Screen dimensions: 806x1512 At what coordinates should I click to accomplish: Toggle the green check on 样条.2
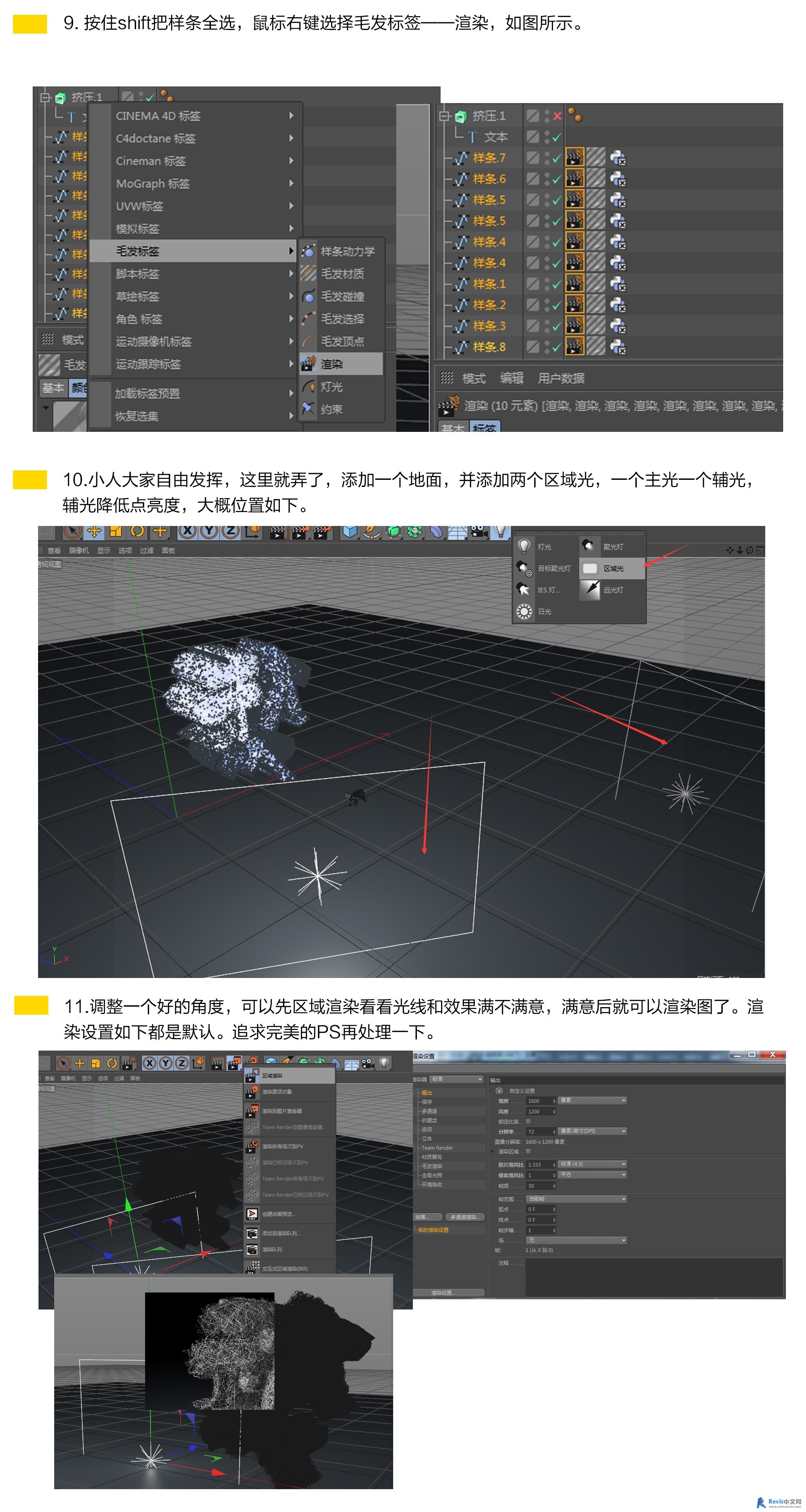(x=557, y=305)
